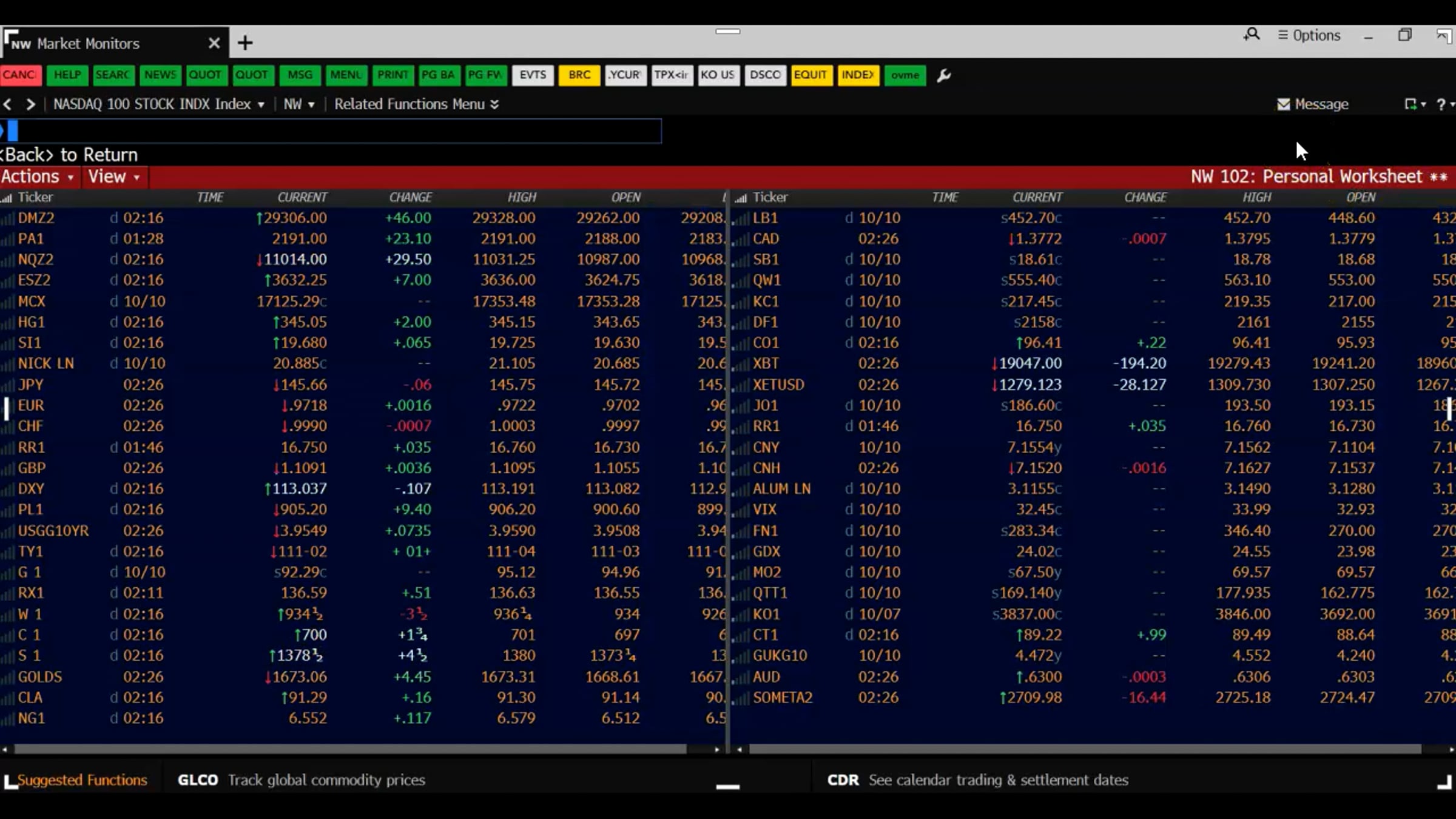Image resolution: width=1456 pixels, height=819 pixels.
Task: Select the USGG10YR ticker
Action: coord(53,531)
